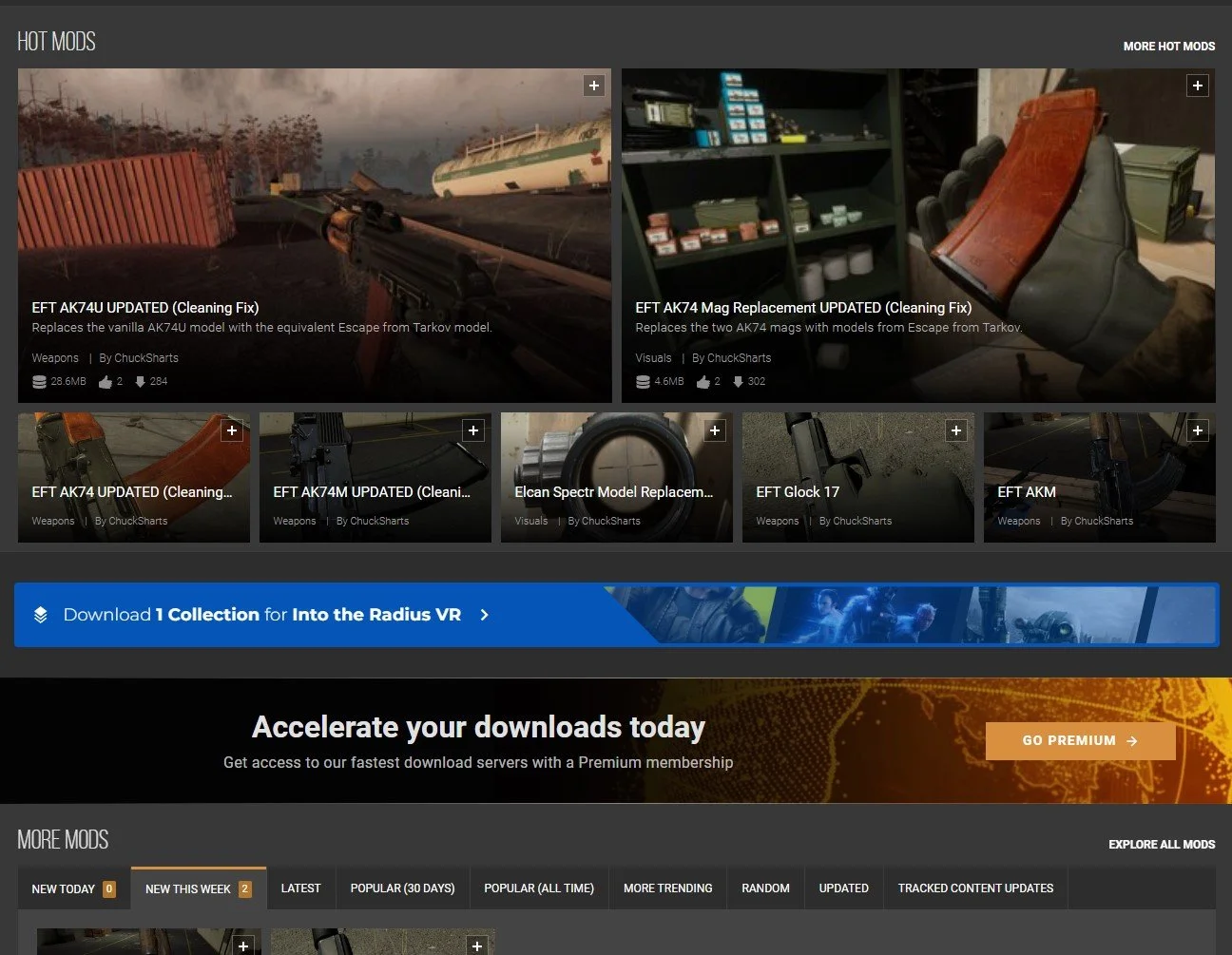Click the plus icon on EFT AK74U card
Screen dimensions: 1232x955
[x=594, y=85]
